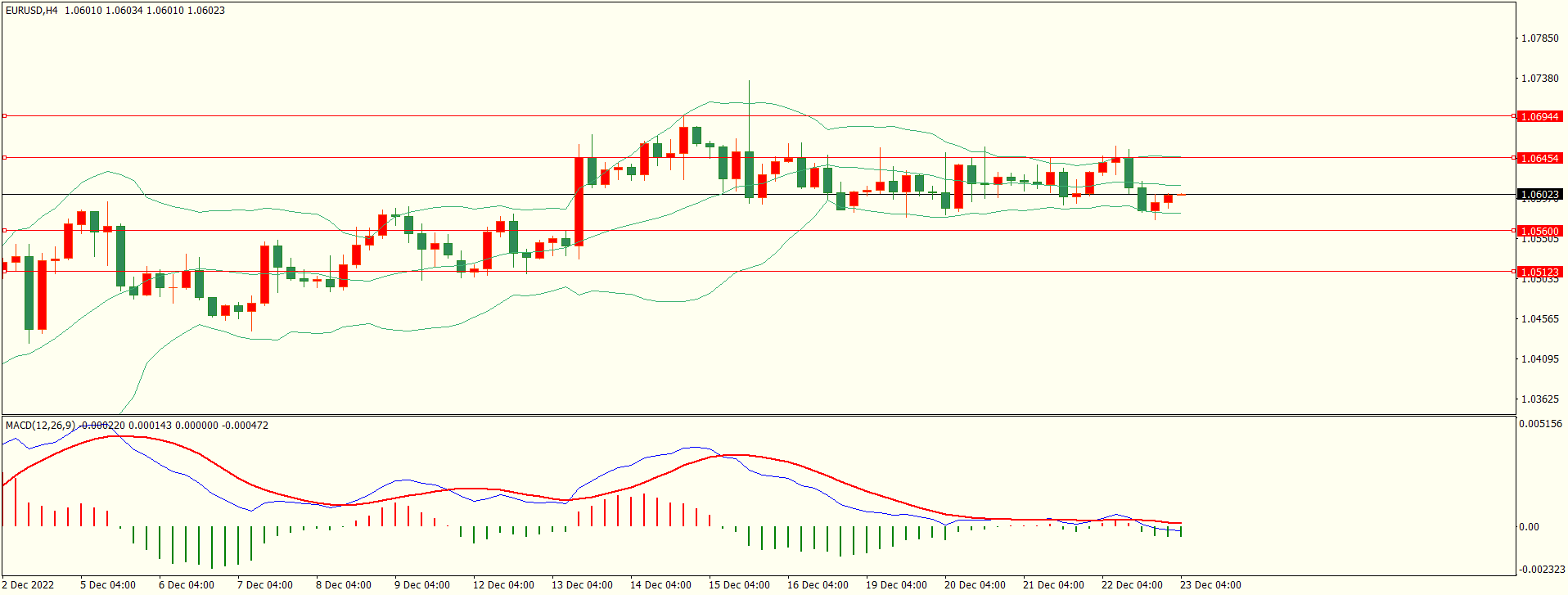Click left handle of the red 1.06454 line
The image size is (1568, 595).
(4, 157)
